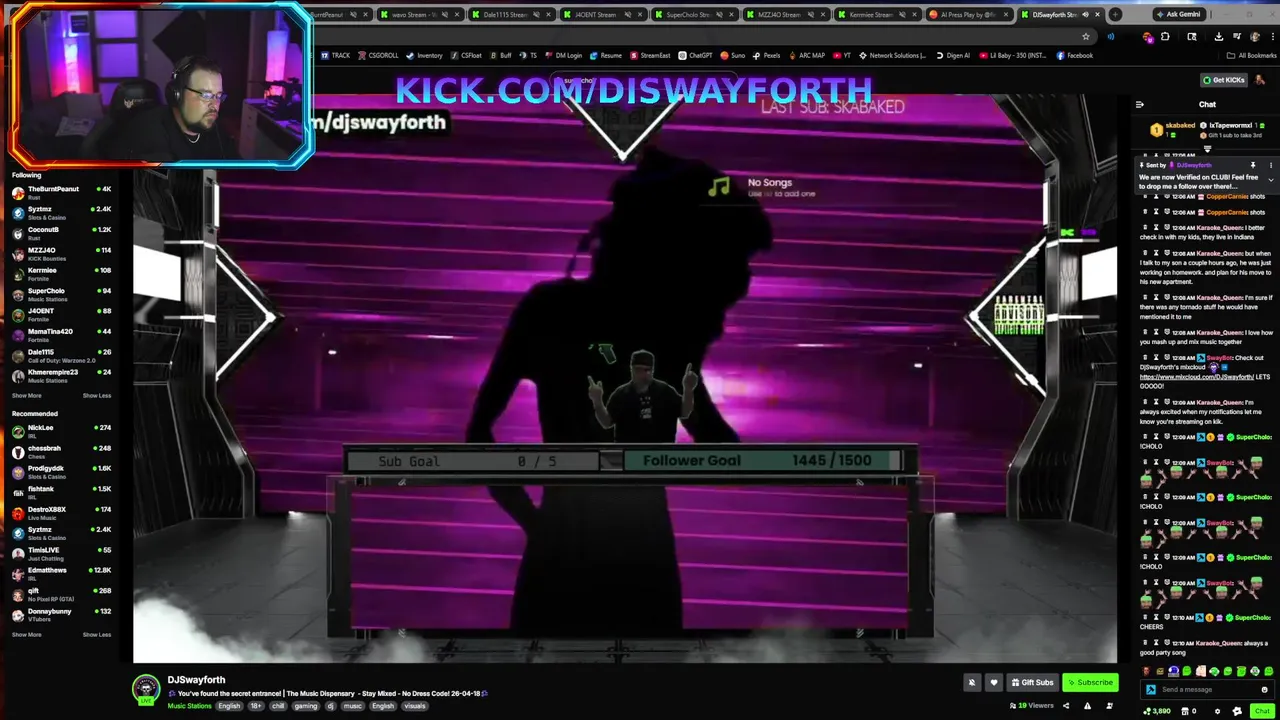Bookmark this page with star icon
Screen dimensions: 1280x720
(x=1086, y=36)
